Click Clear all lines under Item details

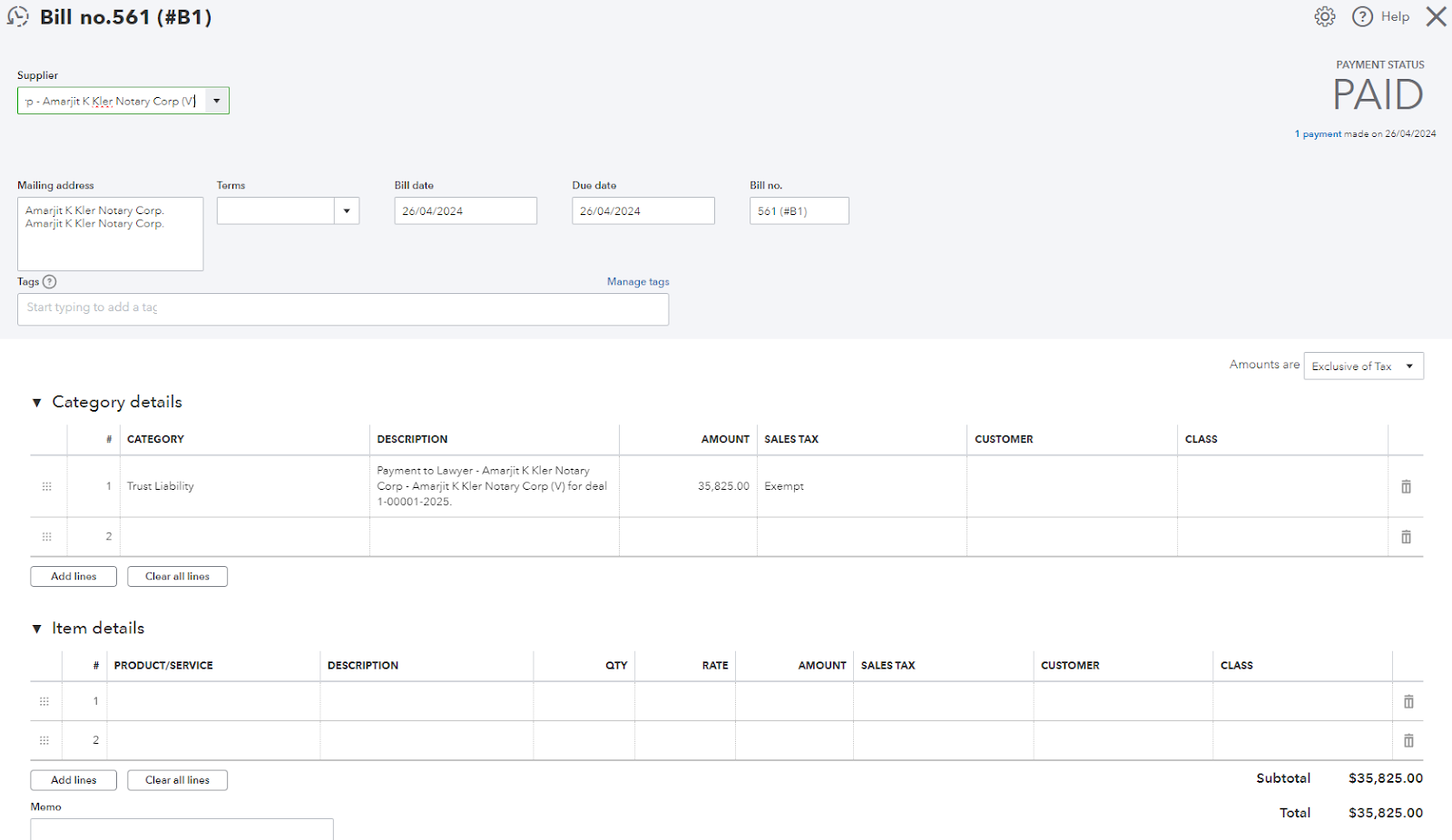point(177,780)
